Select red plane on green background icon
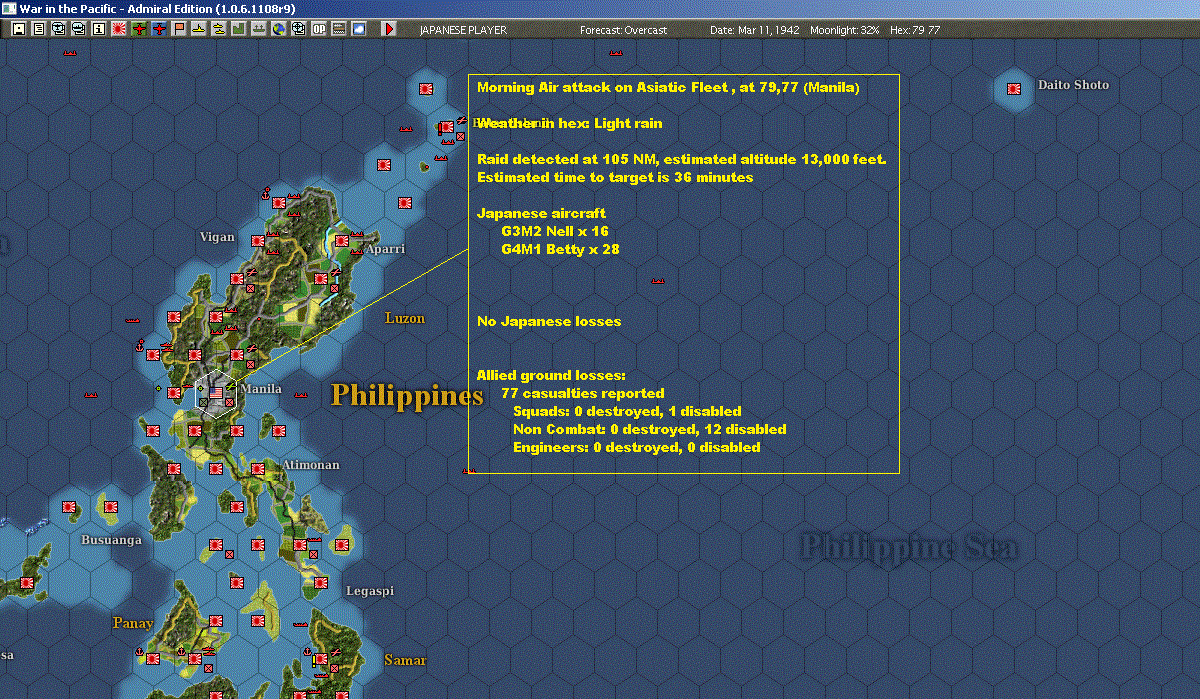Screen dimensions: 1200x699 138,29
